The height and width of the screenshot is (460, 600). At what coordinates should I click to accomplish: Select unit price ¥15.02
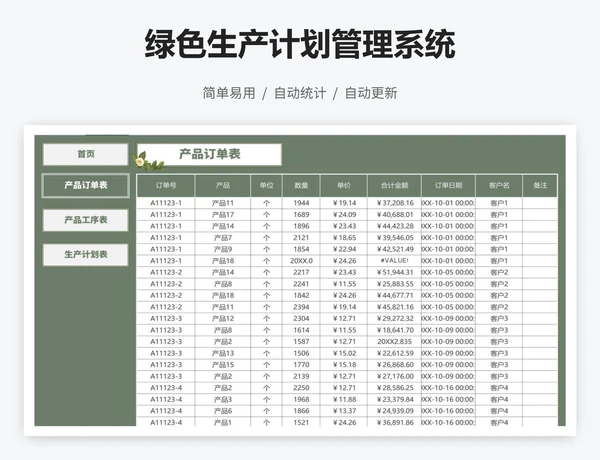[344, 353]
